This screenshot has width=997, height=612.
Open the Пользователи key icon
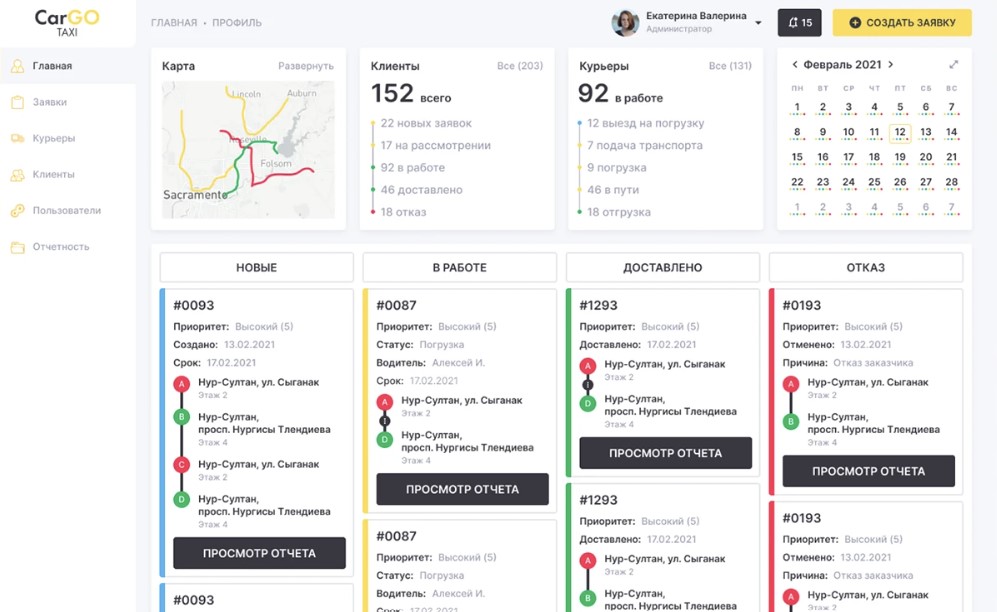[x=18, y=211]
